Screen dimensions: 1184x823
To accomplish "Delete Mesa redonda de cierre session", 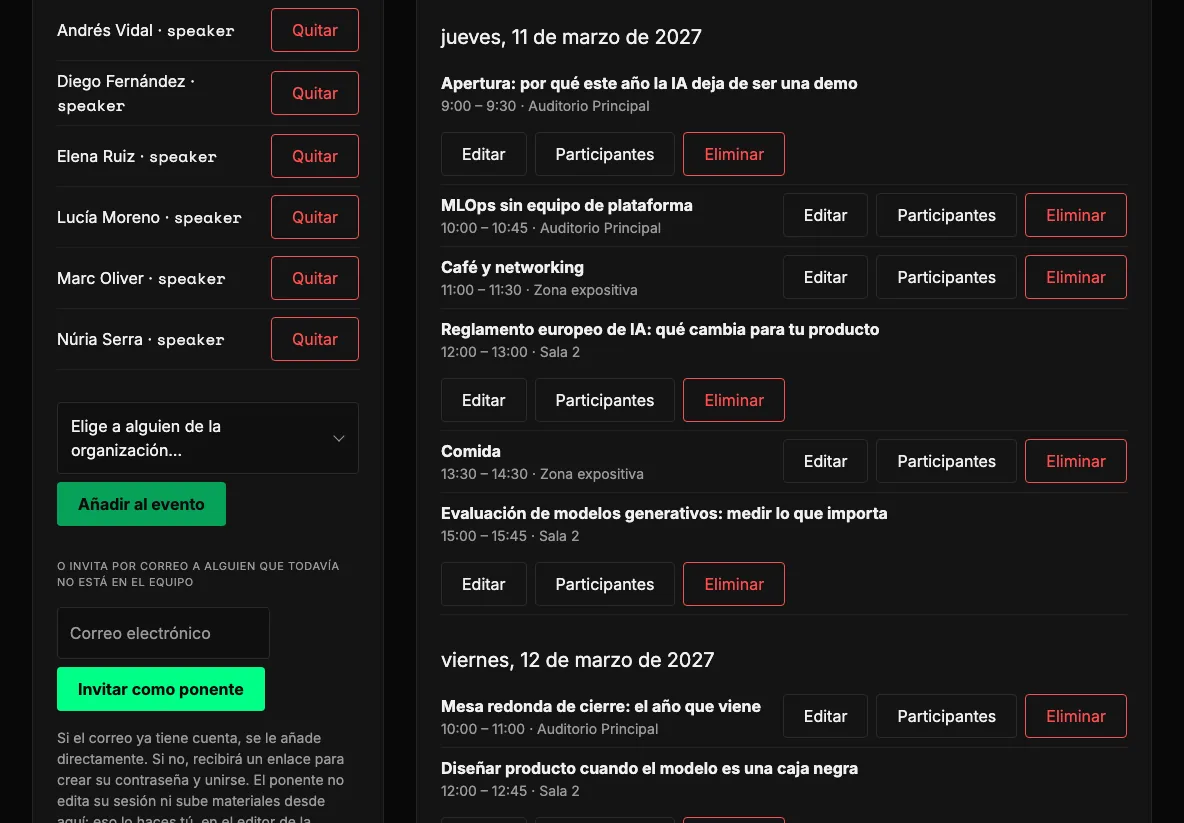I will point(1076,717).
